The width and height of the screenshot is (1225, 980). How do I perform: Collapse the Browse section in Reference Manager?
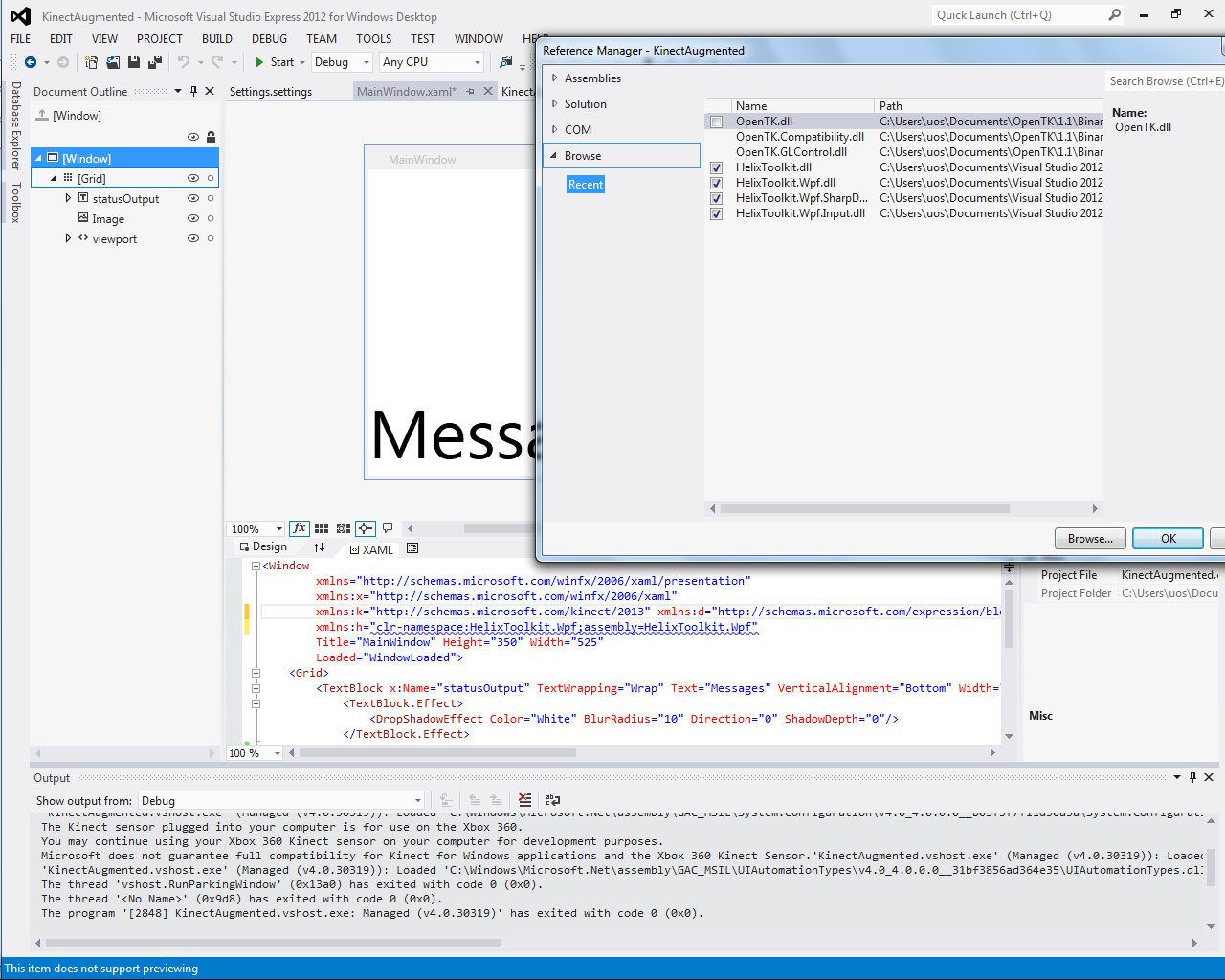[x=554, y=155]
